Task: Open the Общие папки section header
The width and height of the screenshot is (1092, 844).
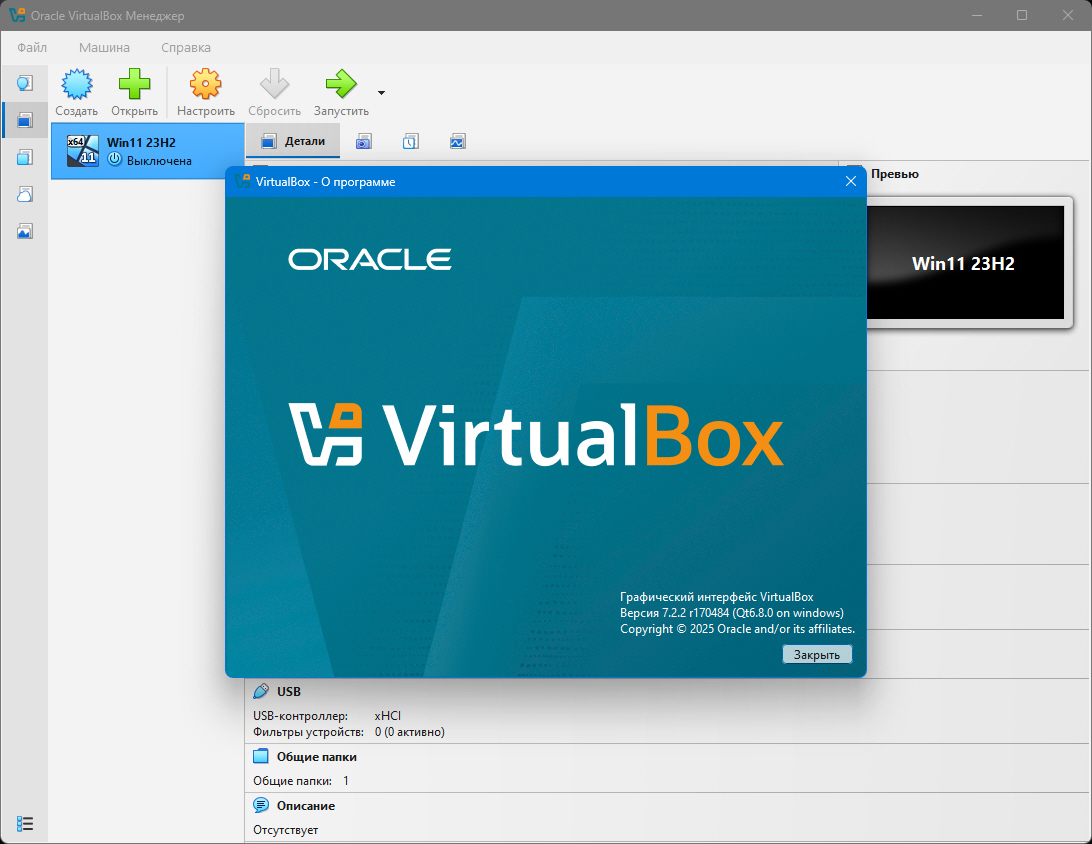Action: (x=317, y=757)
